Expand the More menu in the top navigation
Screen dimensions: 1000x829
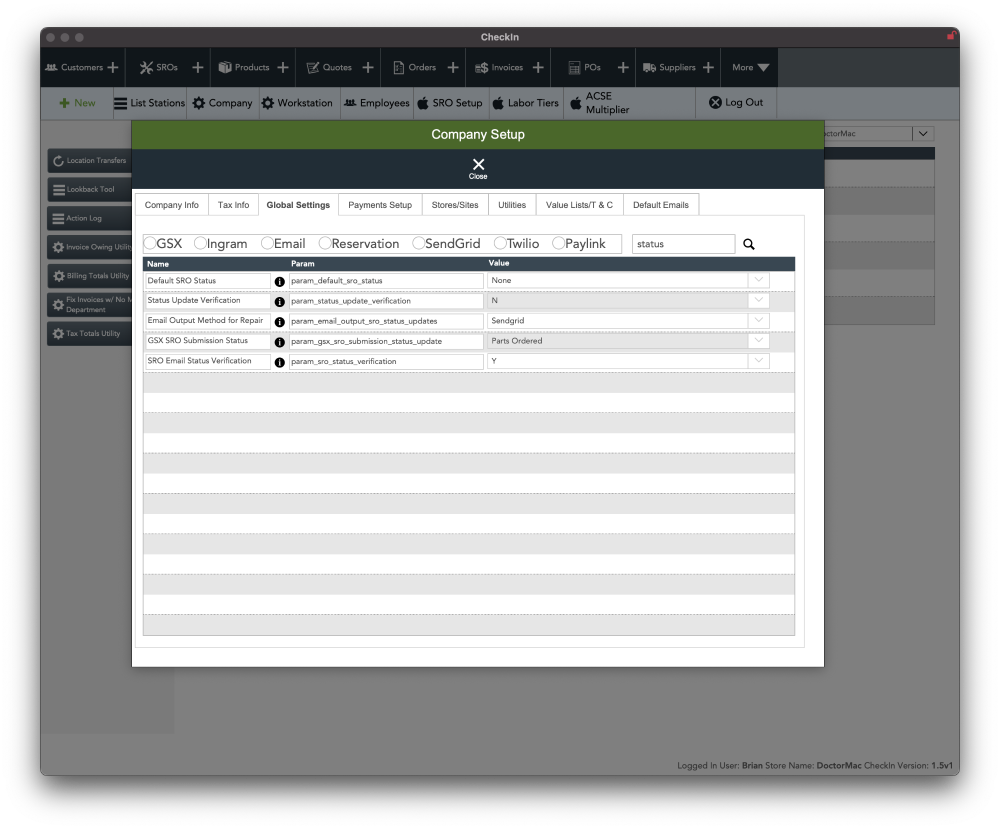(x=749, y=68)
